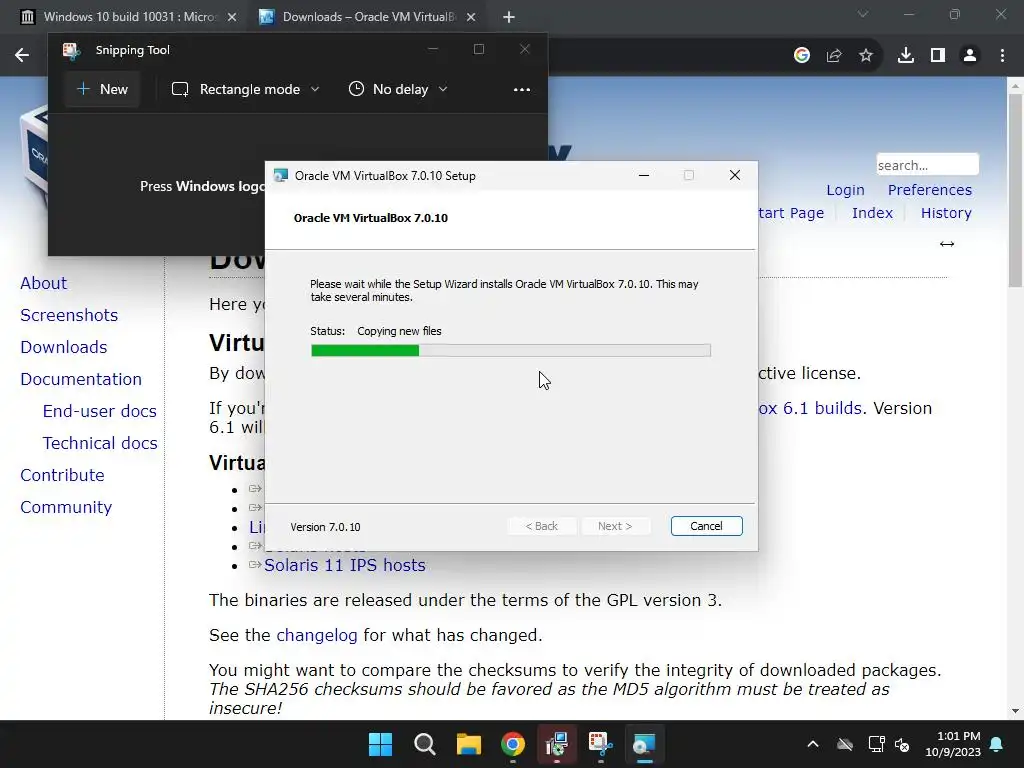1024x768 pixels.
Task: Open File Explorer from taskbar
Action: tap(468, 744)
